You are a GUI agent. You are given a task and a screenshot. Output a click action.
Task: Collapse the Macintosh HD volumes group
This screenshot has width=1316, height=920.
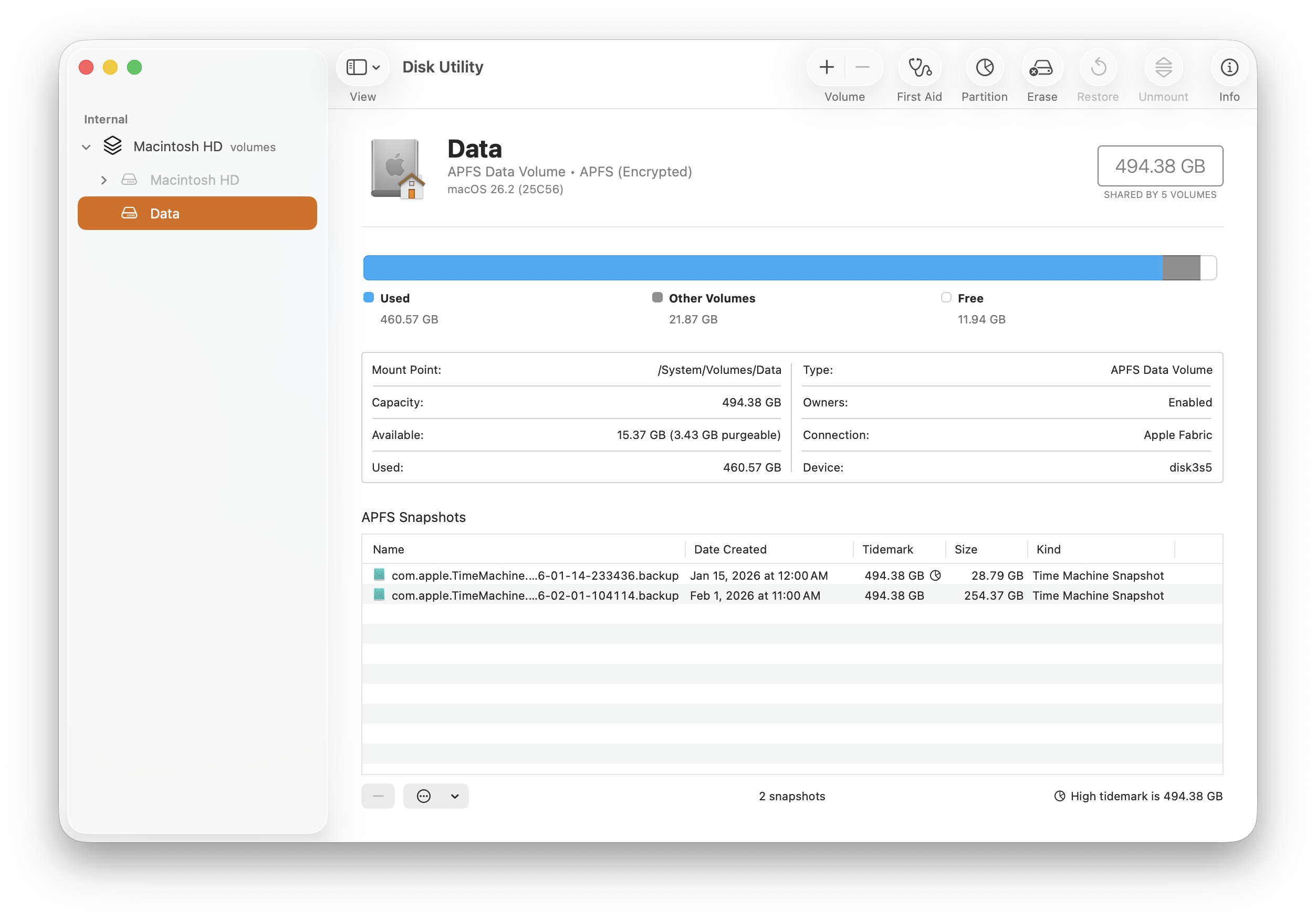(86, 147)
